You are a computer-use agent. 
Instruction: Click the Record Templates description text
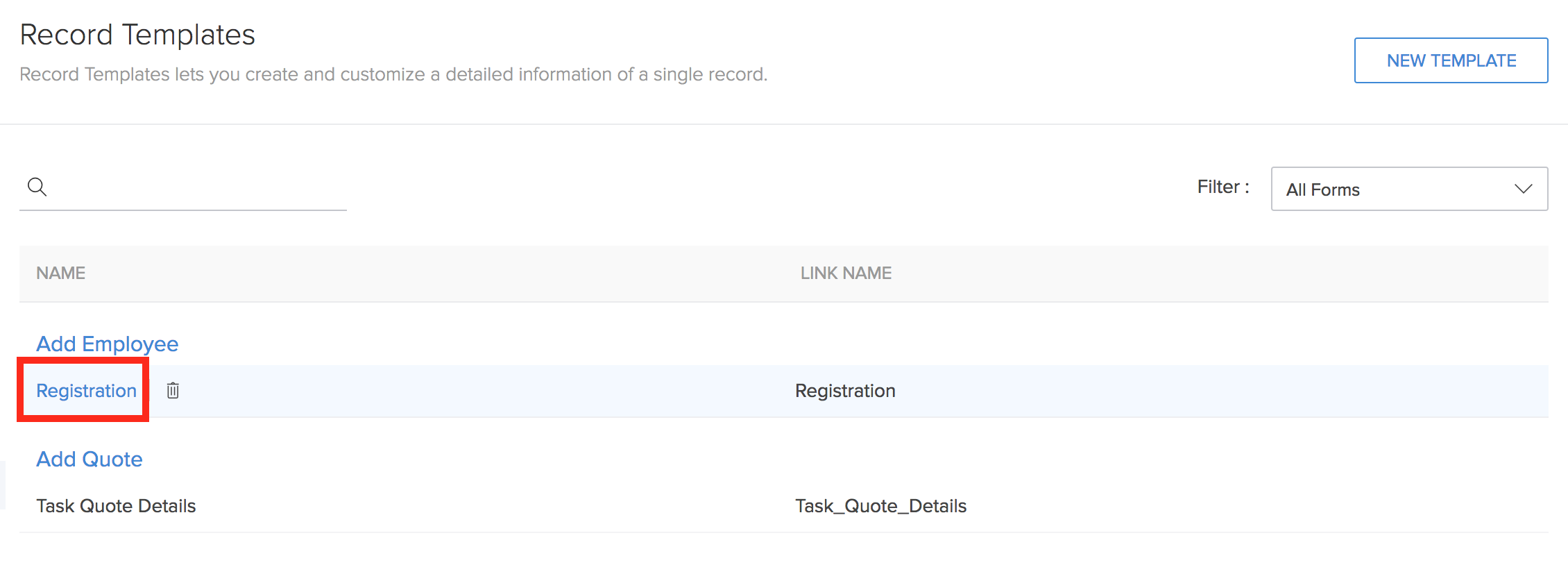(x=393, y=74)
